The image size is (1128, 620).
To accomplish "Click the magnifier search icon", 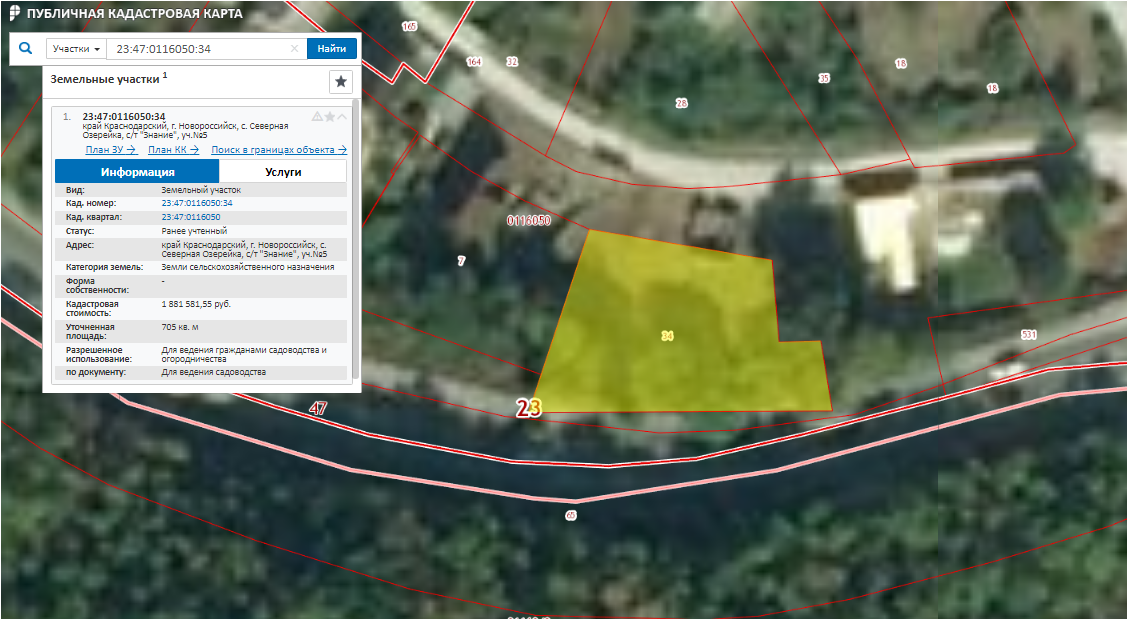I will click(x=26, y=49).
